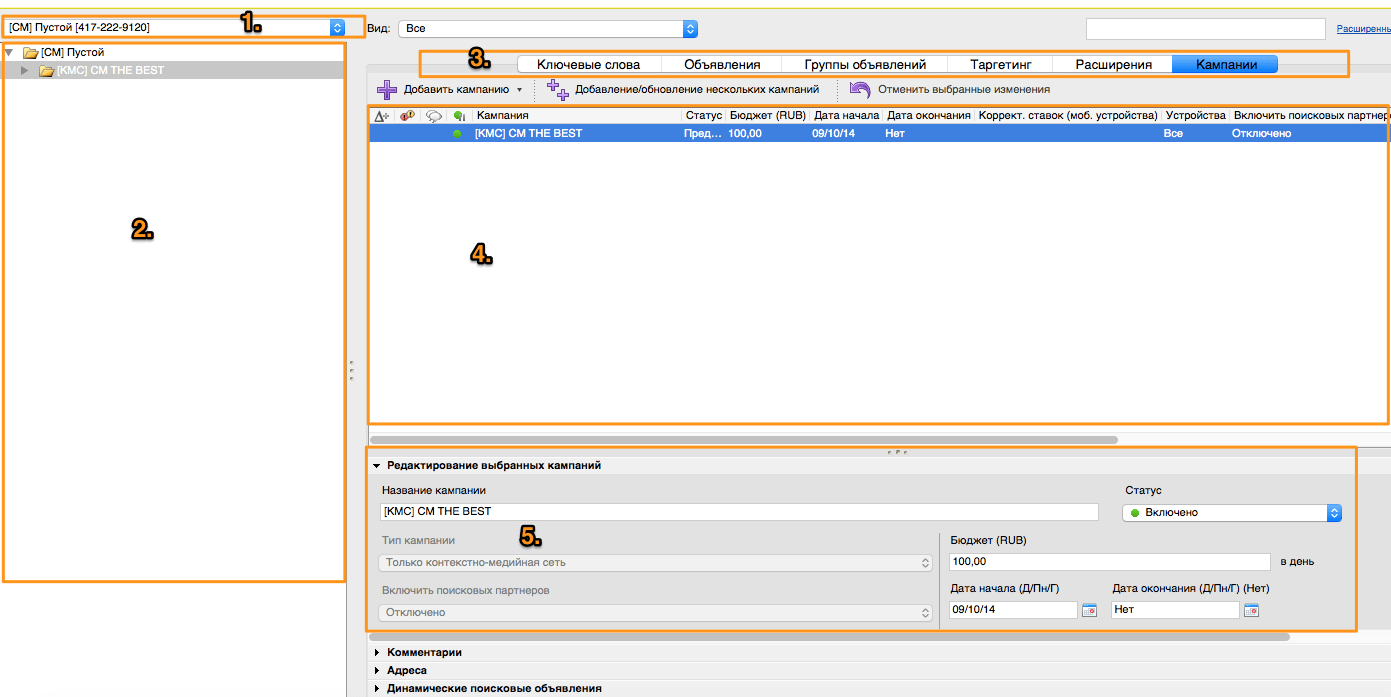Sort by the Дата начала column header
Image resolution: width=1391 pixels, height=697 pixels.
[846, 116]
